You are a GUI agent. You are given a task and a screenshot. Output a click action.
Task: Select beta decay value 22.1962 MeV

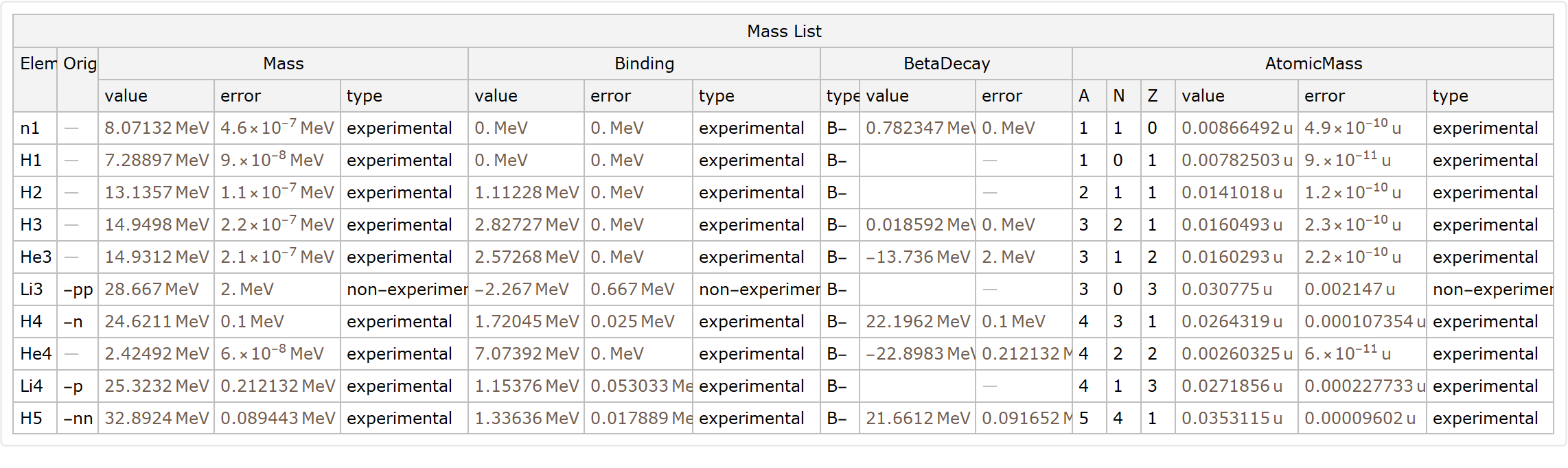pyautogui.click(x=917, y=322)
